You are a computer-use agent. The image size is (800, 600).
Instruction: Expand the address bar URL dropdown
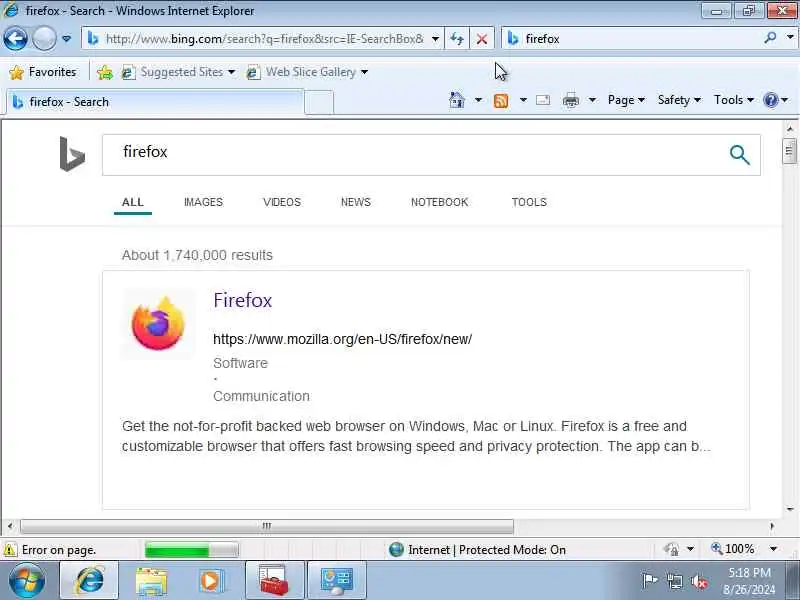pyautogui.click(x=435, y=39)
